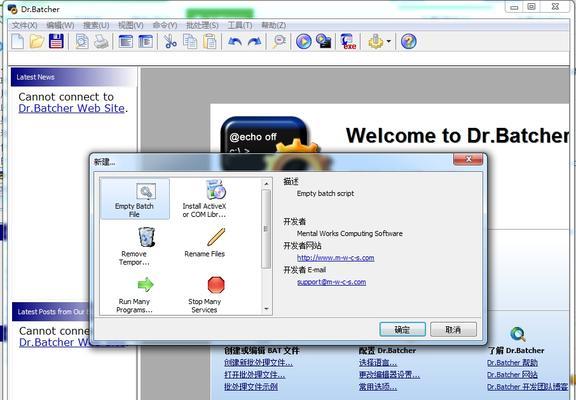Click template list scroll up arrow
Image resolution: width=576 pixels, height=400 pixels.
point(267,183)
